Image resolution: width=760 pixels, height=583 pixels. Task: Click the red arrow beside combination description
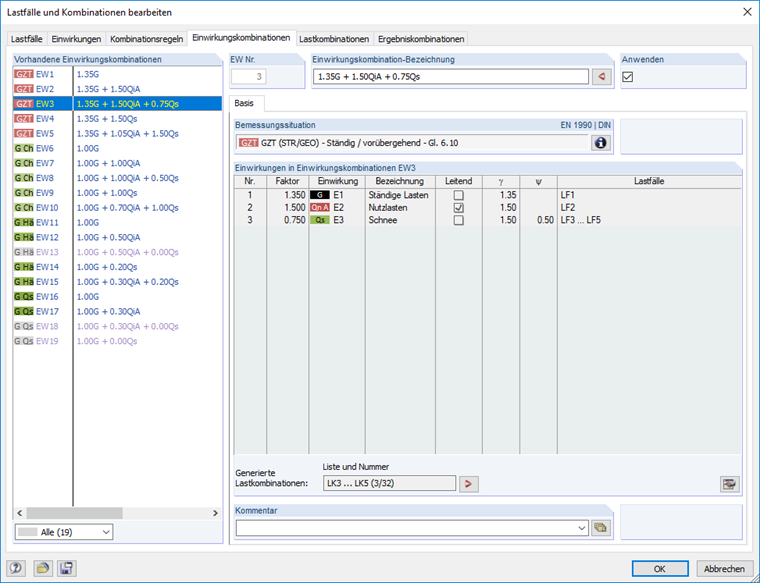coord(602,77)
